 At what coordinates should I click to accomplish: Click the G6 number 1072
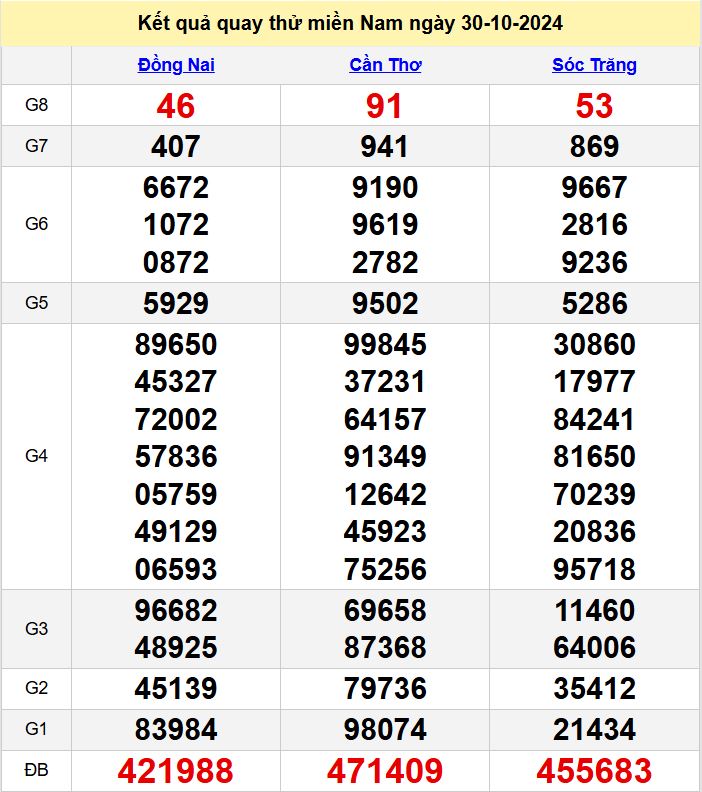click(x=176, y=225)
